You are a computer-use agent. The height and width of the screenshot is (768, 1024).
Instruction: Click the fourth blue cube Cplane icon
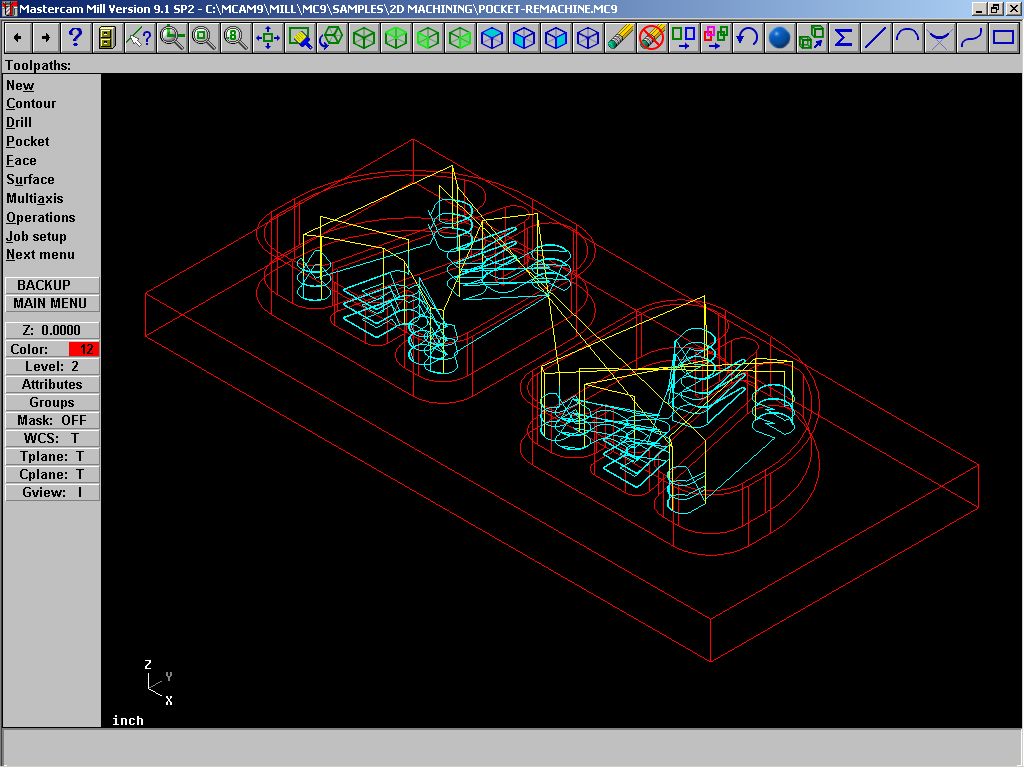pos(588,38)
